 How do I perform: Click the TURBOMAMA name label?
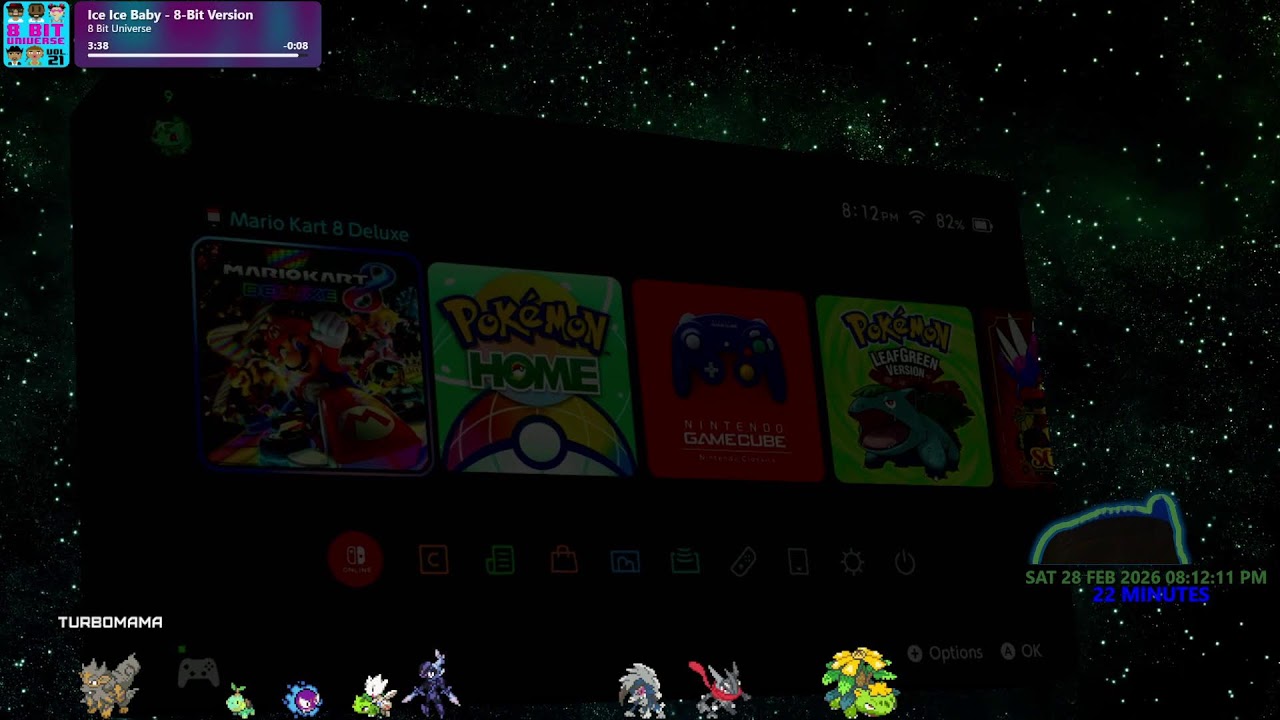(110, 622)
